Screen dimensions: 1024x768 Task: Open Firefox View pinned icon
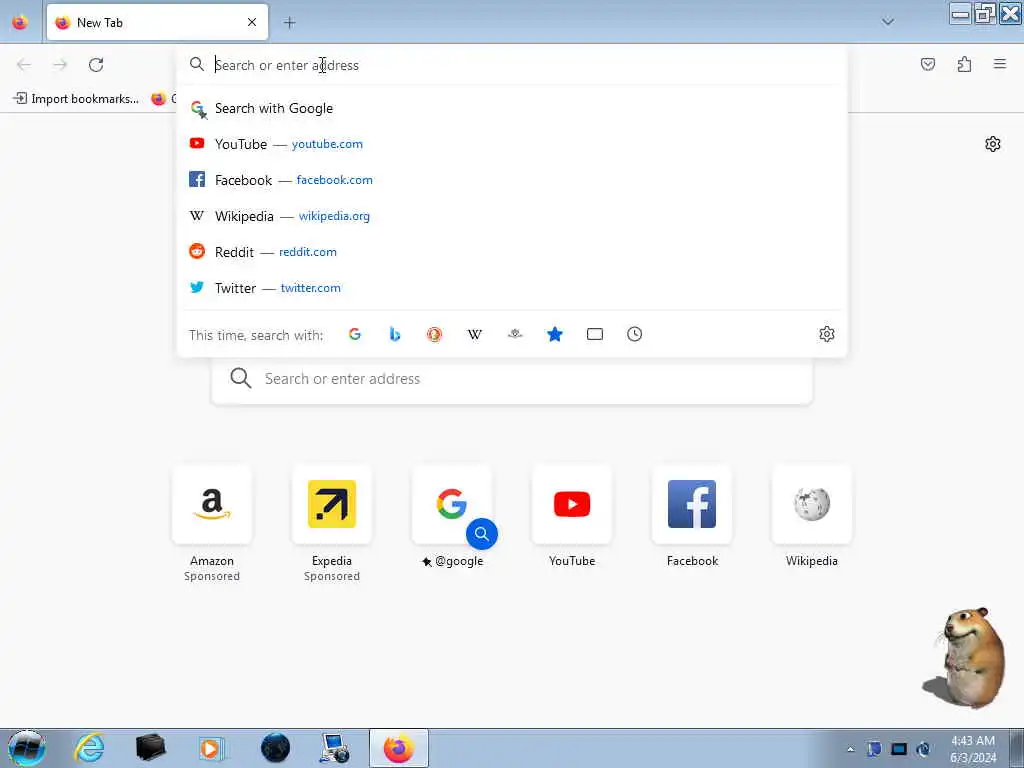(x=20, y=22)
